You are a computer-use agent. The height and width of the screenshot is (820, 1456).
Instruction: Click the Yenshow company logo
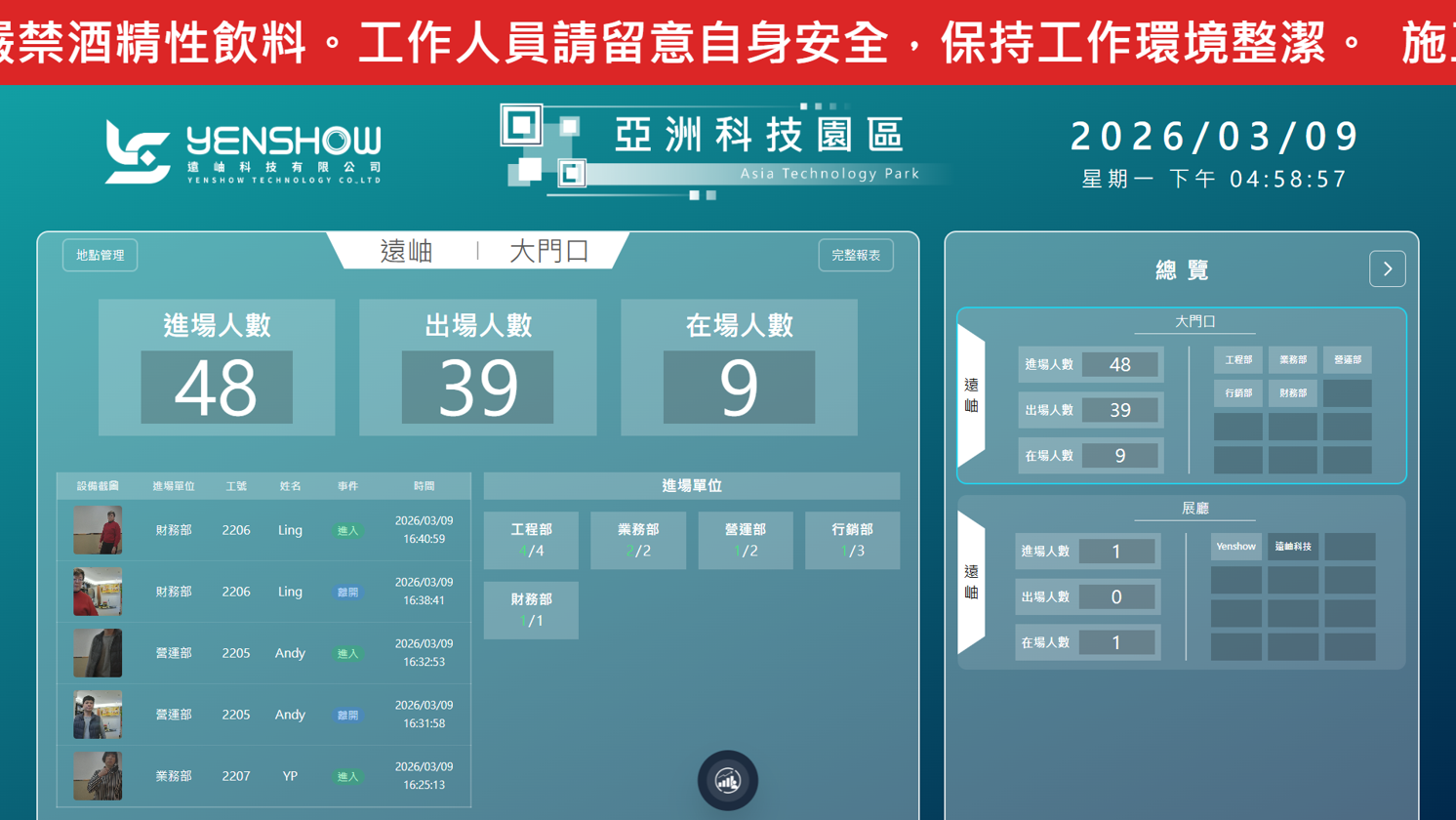coord(243,152)
